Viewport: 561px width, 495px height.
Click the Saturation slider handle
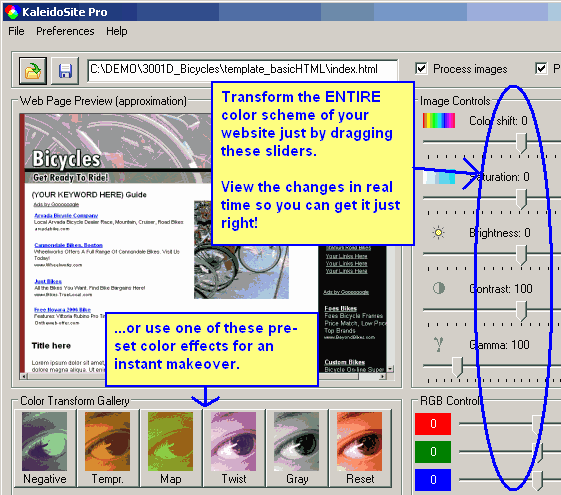[522, 199]
